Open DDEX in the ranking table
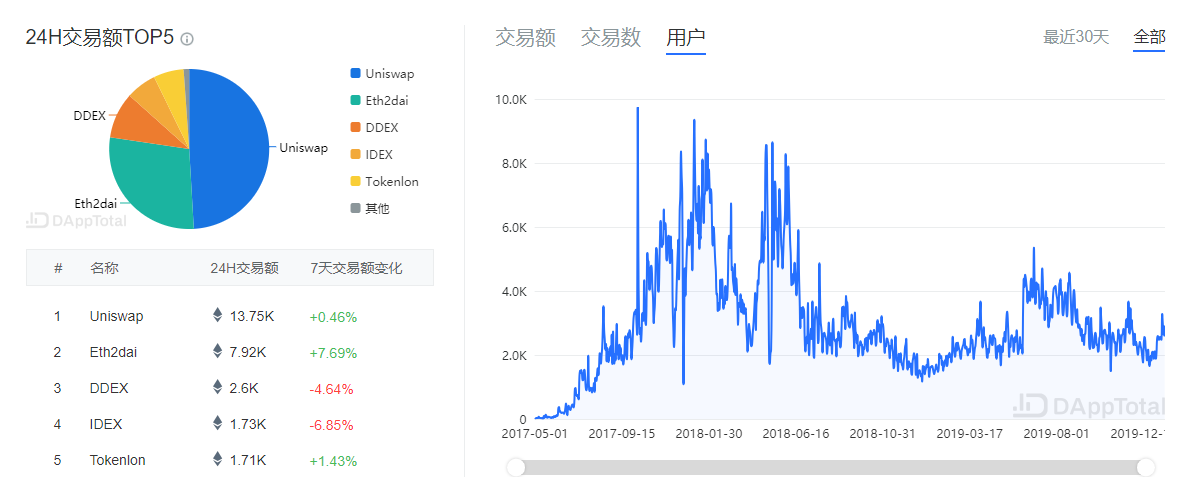The image size is (1186, 477). tap(109, 388)
